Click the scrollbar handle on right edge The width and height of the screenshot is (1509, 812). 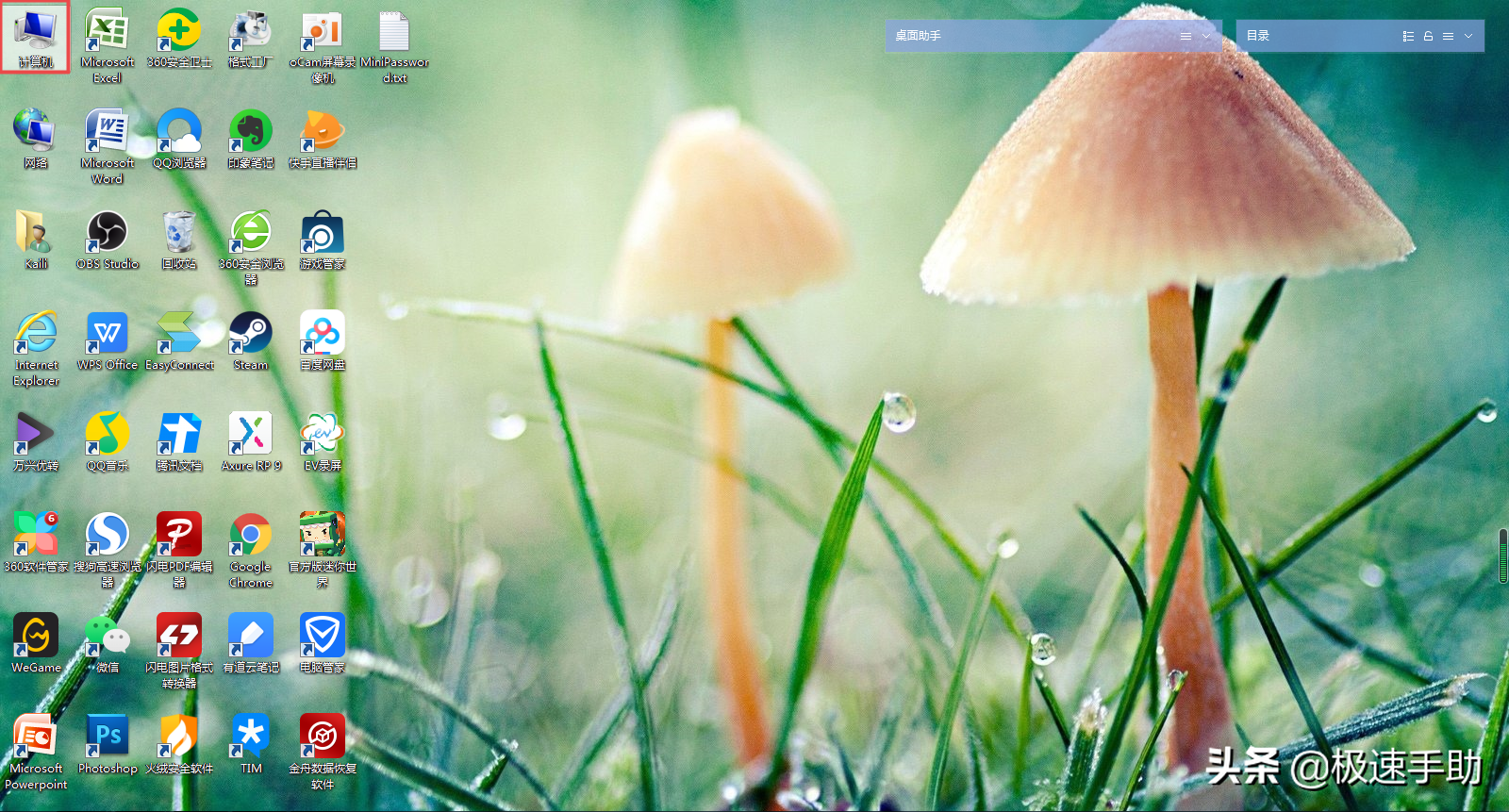(x=1503, y=556)
